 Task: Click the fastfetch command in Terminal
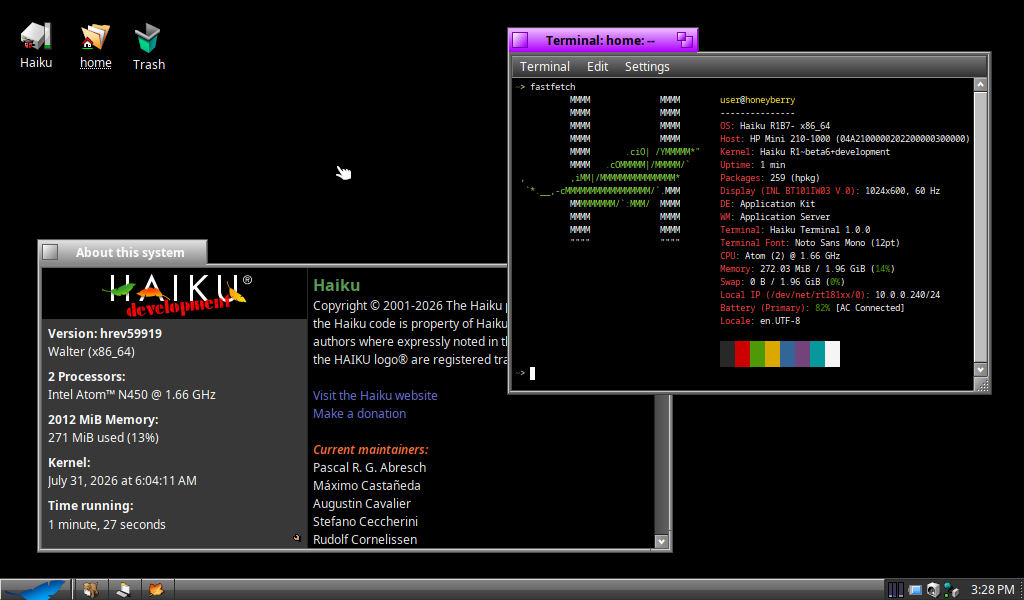point(552,87)
